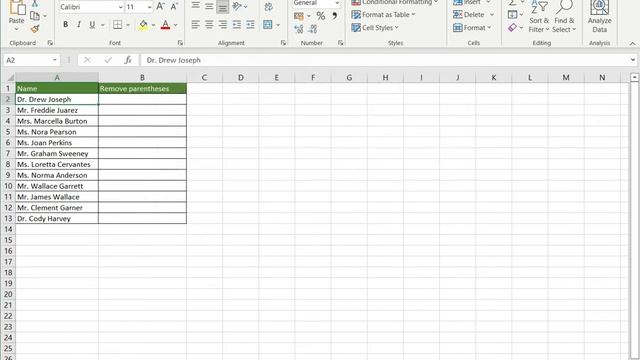Open fill color dropdown arrow
Image resolution: width=640 pixels, height=360 pixels.
tap(153, 25)
